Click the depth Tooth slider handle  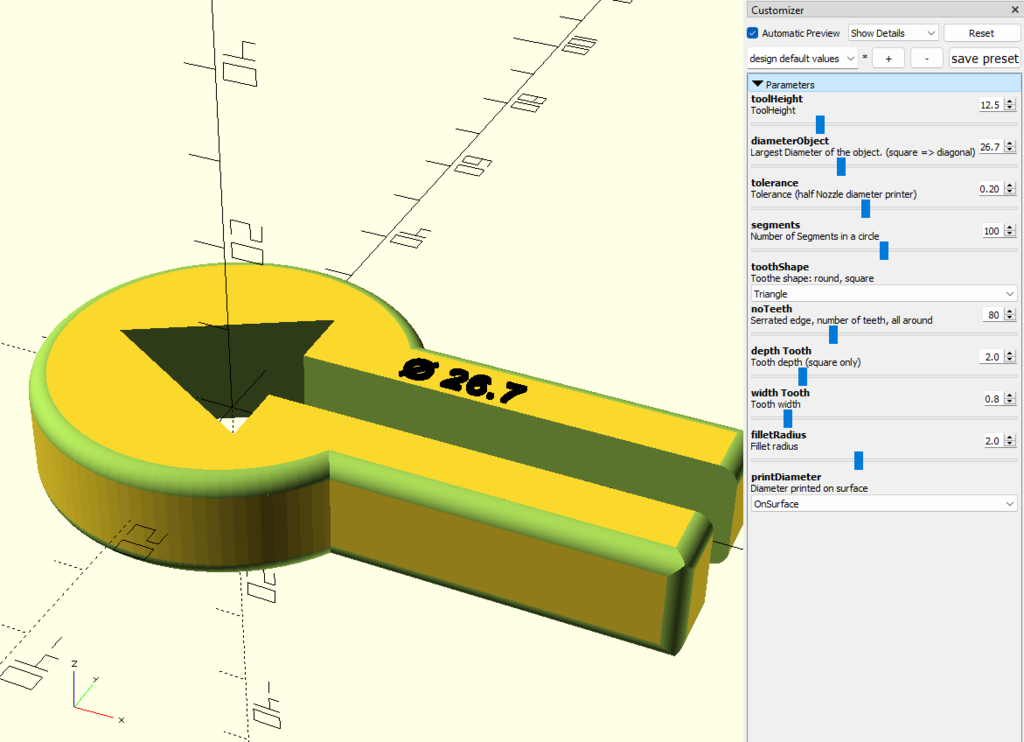802,376
